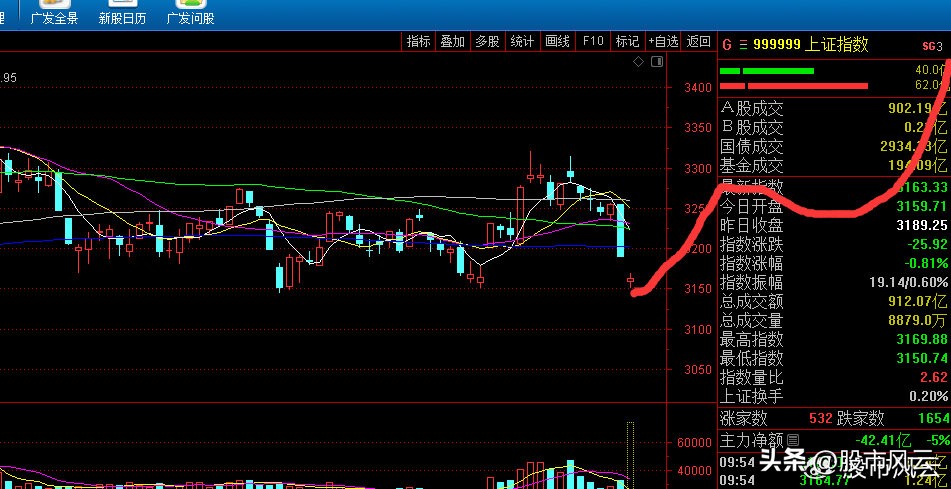Click the 3150 price axis label

click(696, 289)
